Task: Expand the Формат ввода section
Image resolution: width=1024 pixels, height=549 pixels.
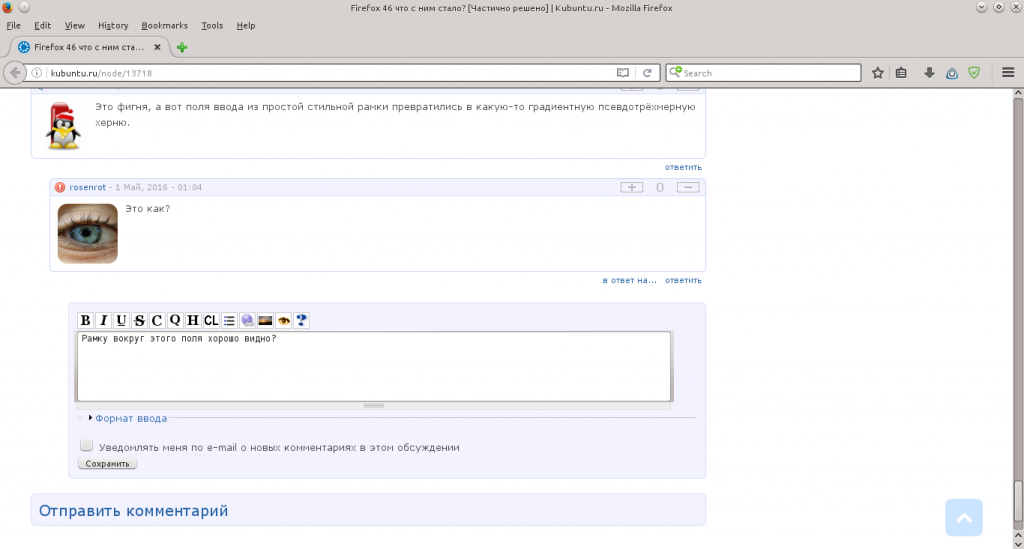Action: pyautogui.click(x=131, y=418)
